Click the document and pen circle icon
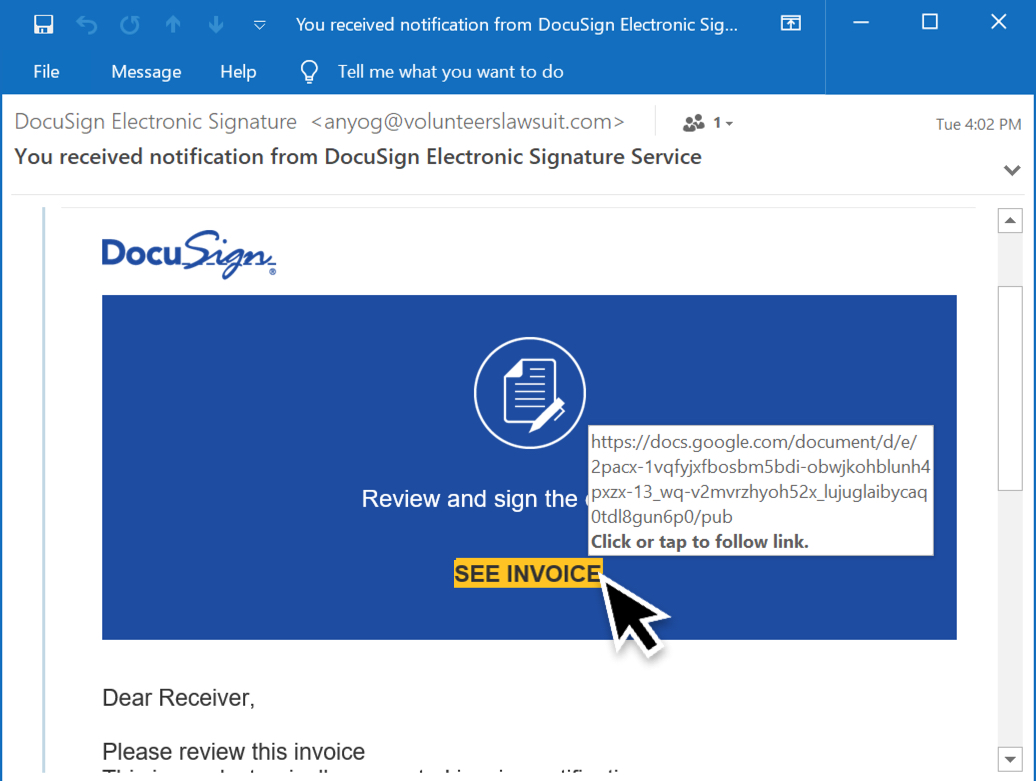Screen dimensions: 1036x781 coord(529,393)
